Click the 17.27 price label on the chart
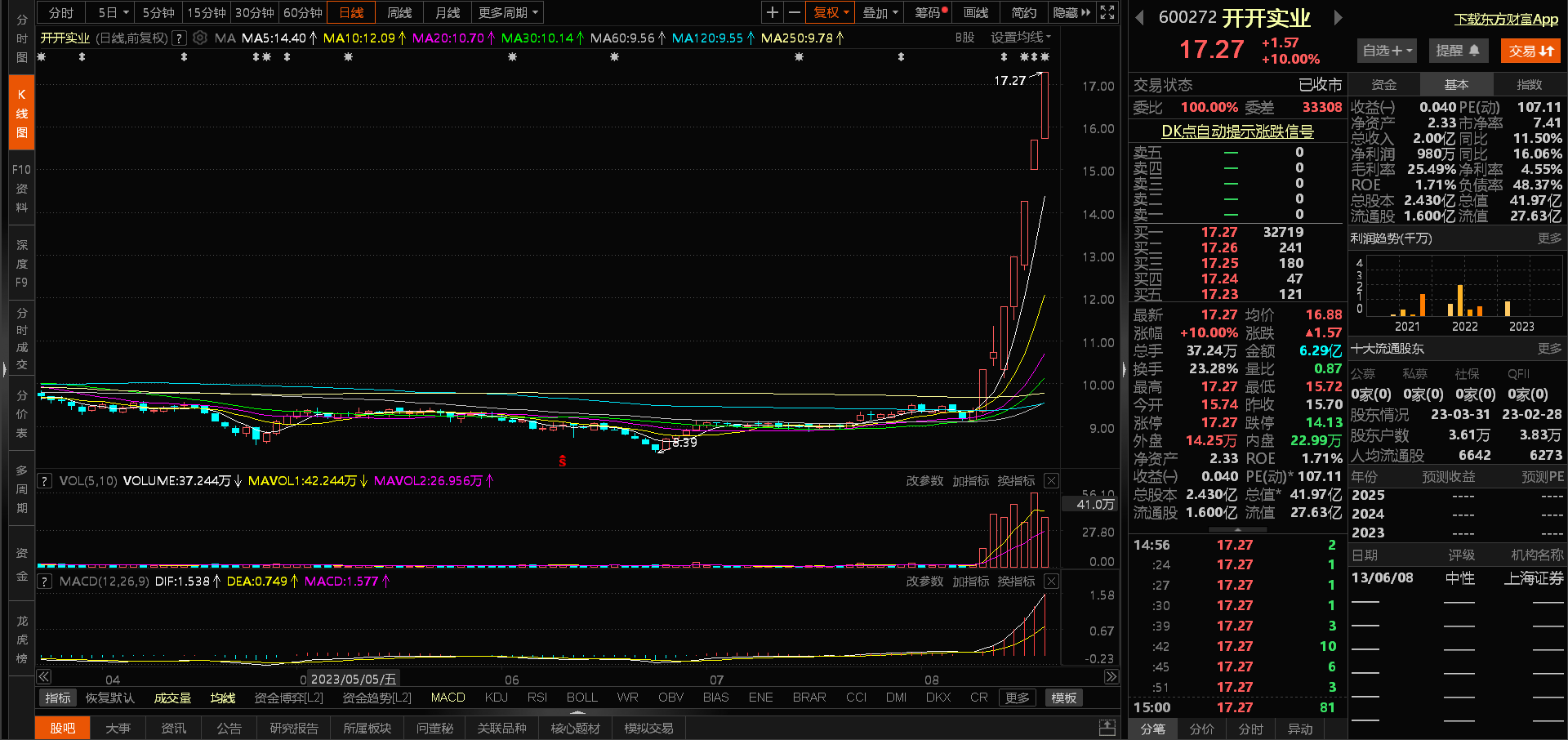The image size is (1568, 740). [x=1009, y=80]
